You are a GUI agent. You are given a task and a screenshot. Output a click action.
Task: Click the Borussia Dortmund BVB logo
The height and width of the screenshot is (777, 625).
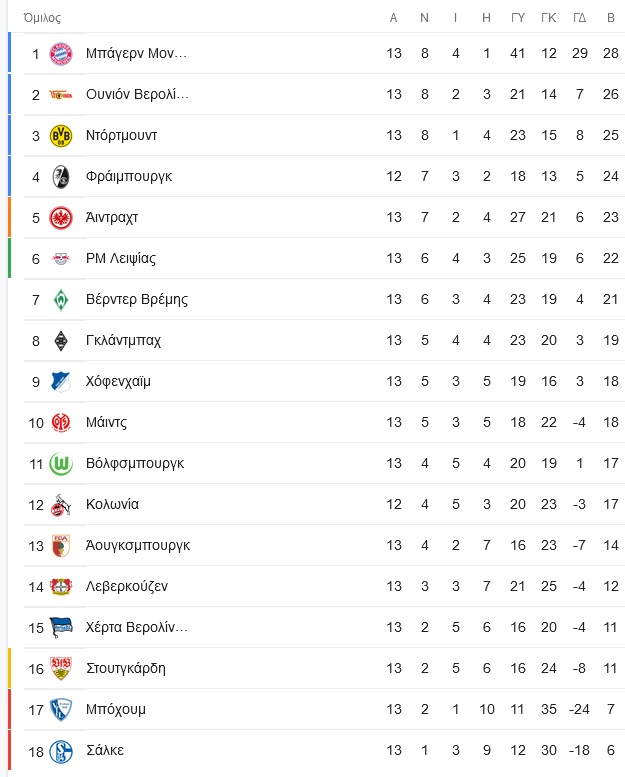60,136
